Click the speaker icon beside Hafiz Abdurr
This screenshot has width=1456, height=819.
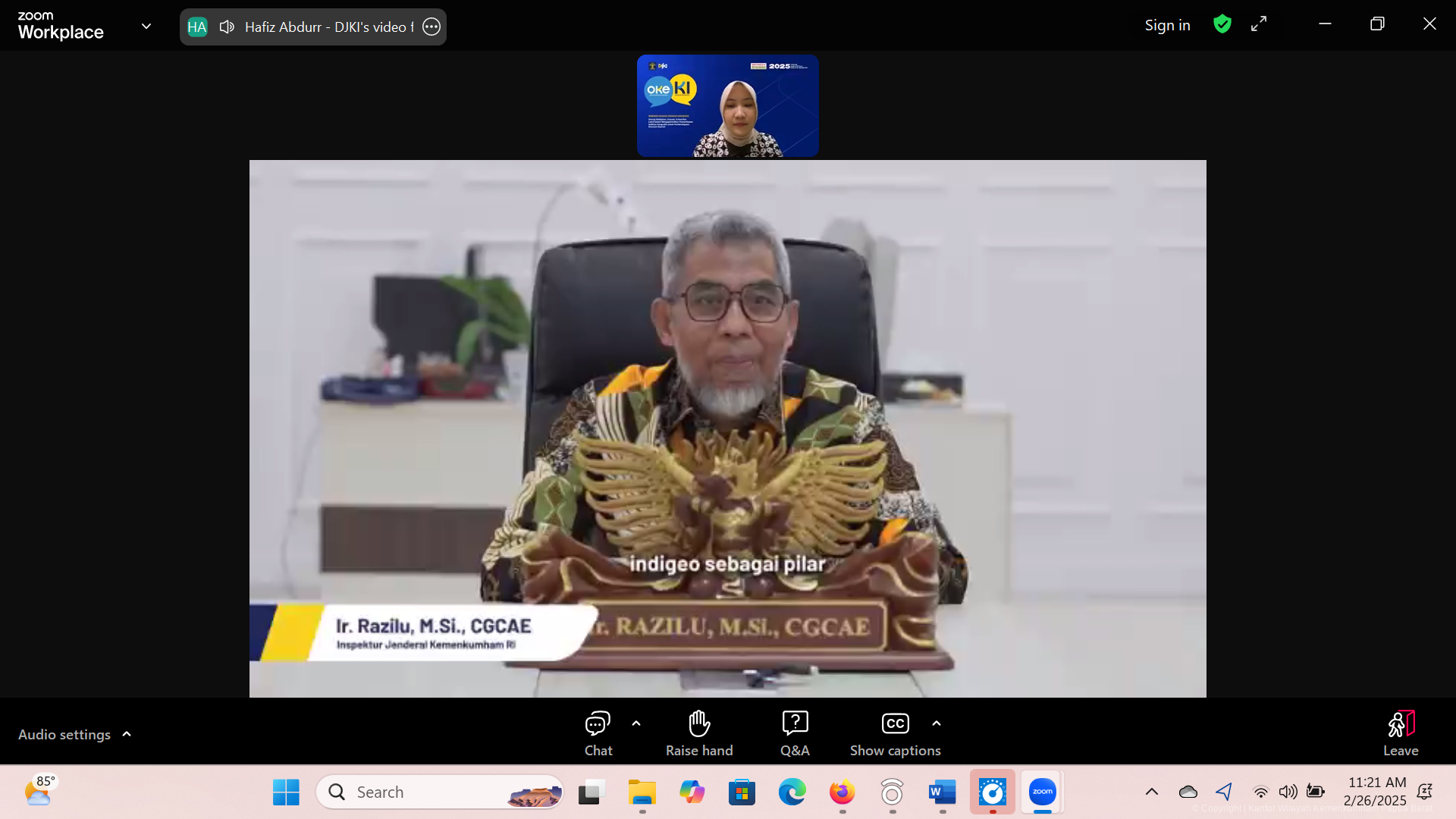[227, 27]
